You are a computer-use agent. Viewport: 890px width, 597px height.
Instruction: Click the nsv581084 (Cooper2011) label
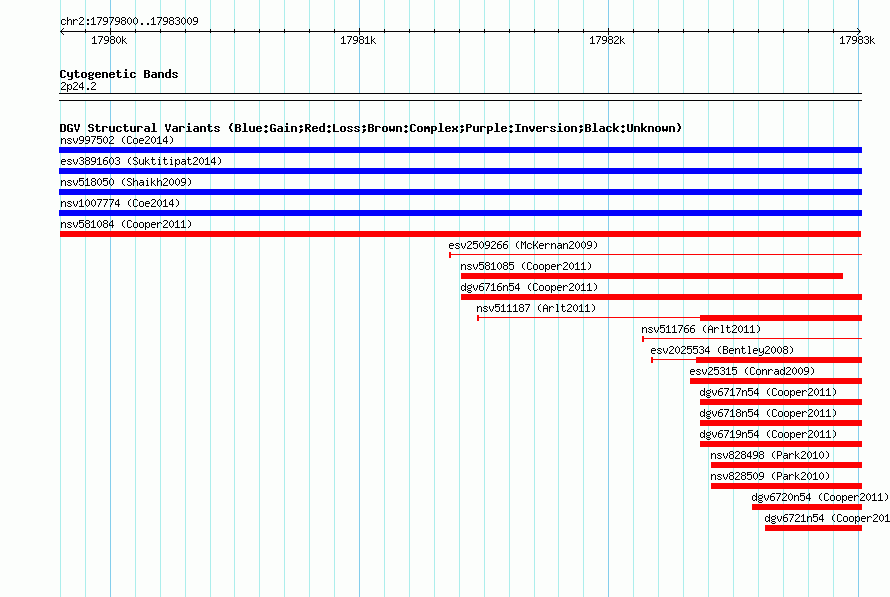pyautogui.click(x=126, y=224)
